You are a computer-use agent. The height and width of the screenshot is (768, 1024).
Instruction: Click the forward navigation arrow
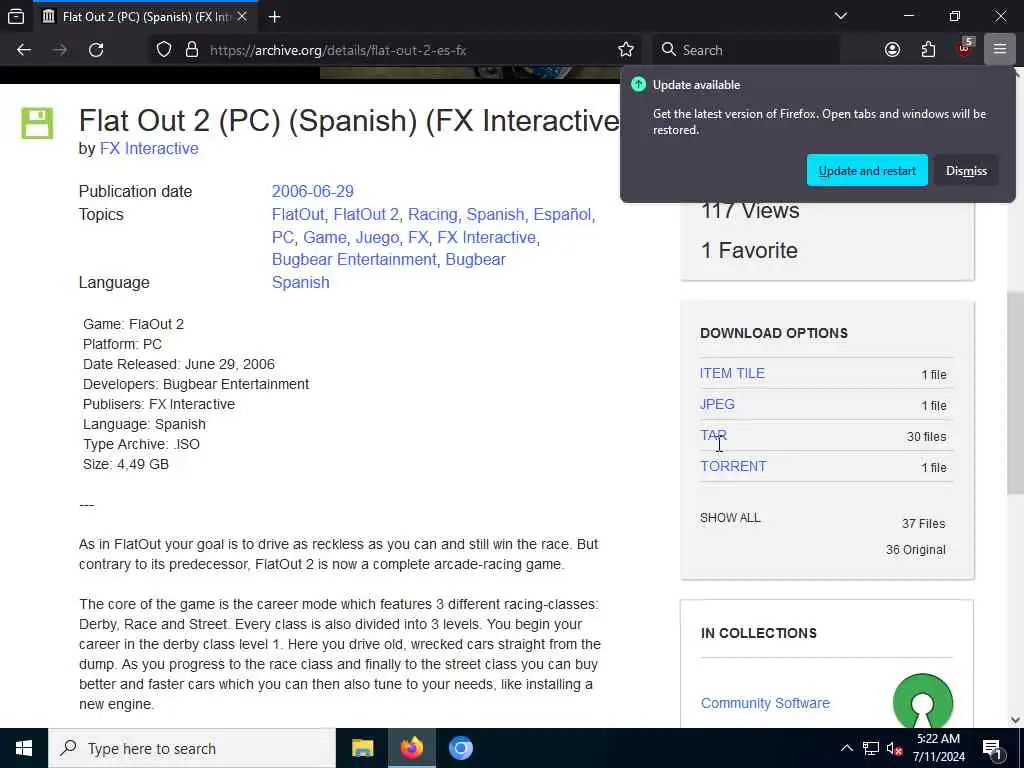pyautogui.click(x=60, y=50)
